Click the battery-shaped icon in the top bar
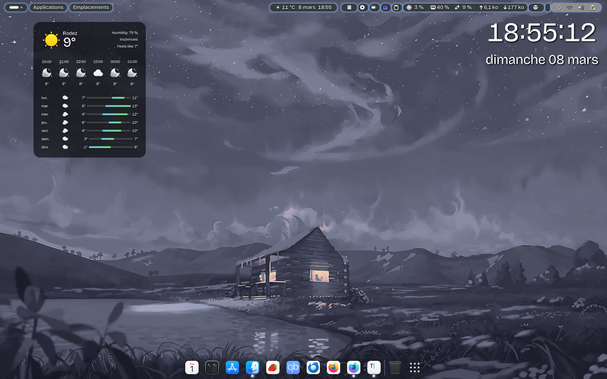 pos(374,7)
